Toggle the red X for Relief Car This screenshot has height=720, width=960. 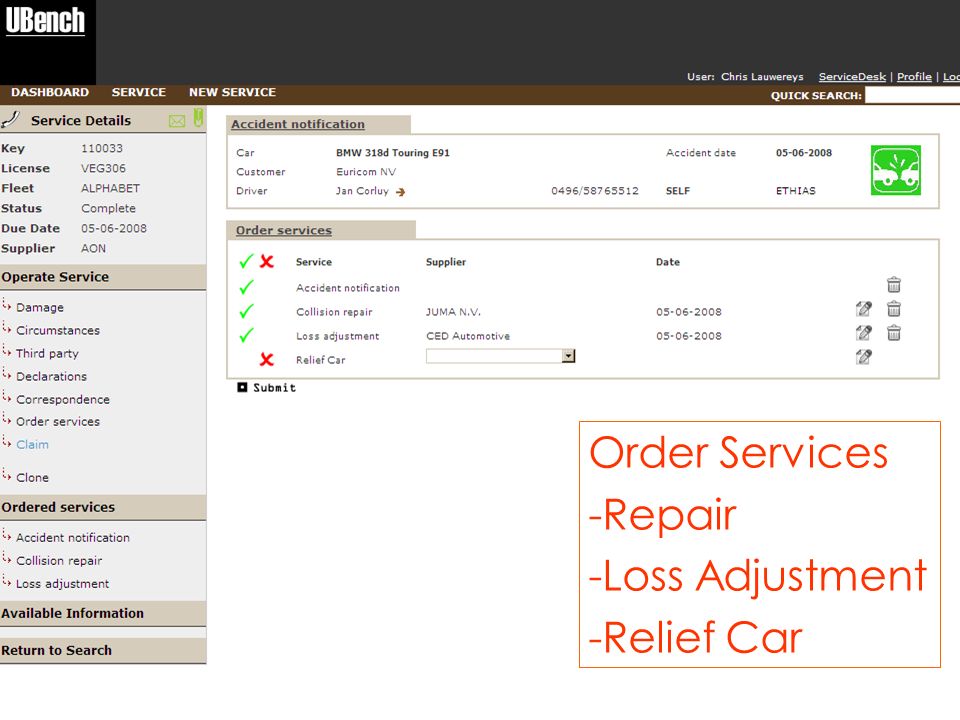pyautogui.click(x=266, y=359)
